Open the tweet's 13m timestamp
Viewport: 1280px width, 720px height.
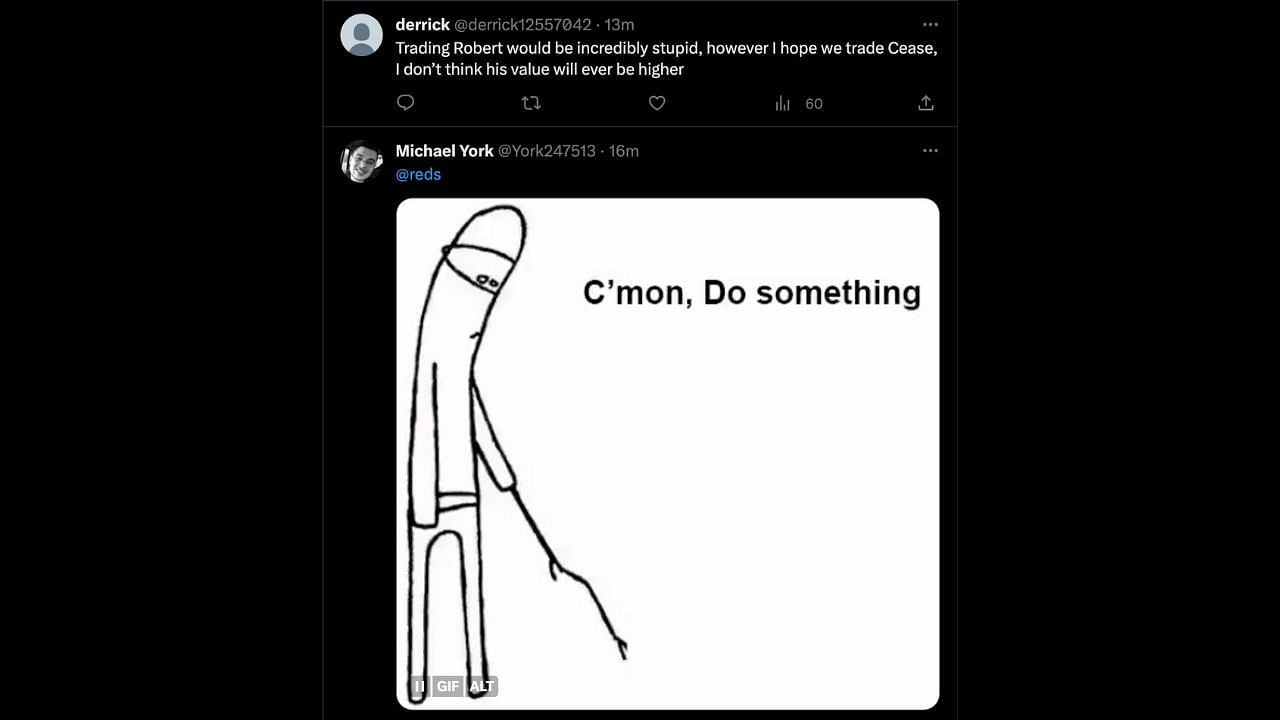pyautogui.click(x=619, y=24)
